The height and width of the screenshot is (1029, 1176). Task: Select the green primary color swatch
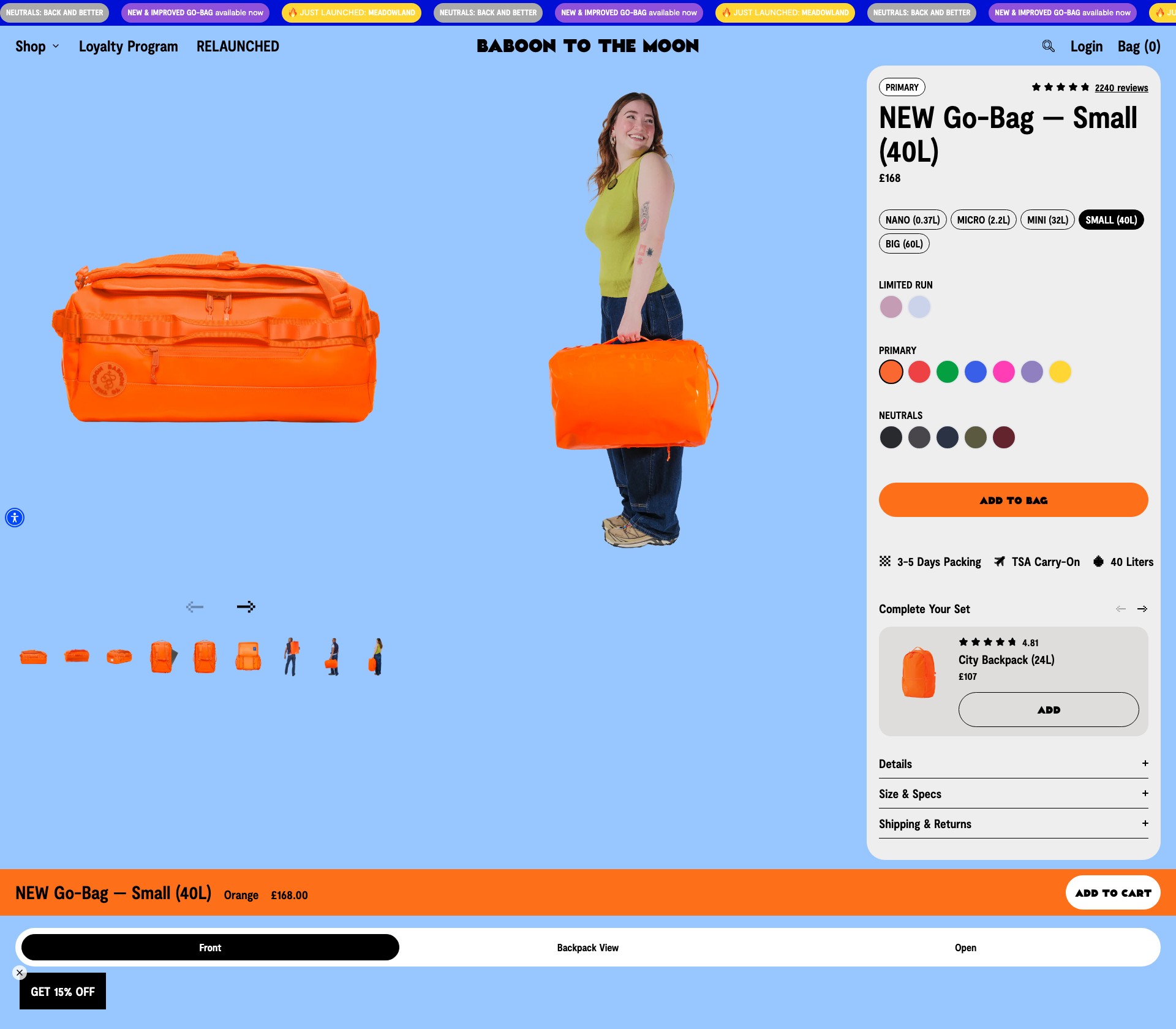(947, 372)
